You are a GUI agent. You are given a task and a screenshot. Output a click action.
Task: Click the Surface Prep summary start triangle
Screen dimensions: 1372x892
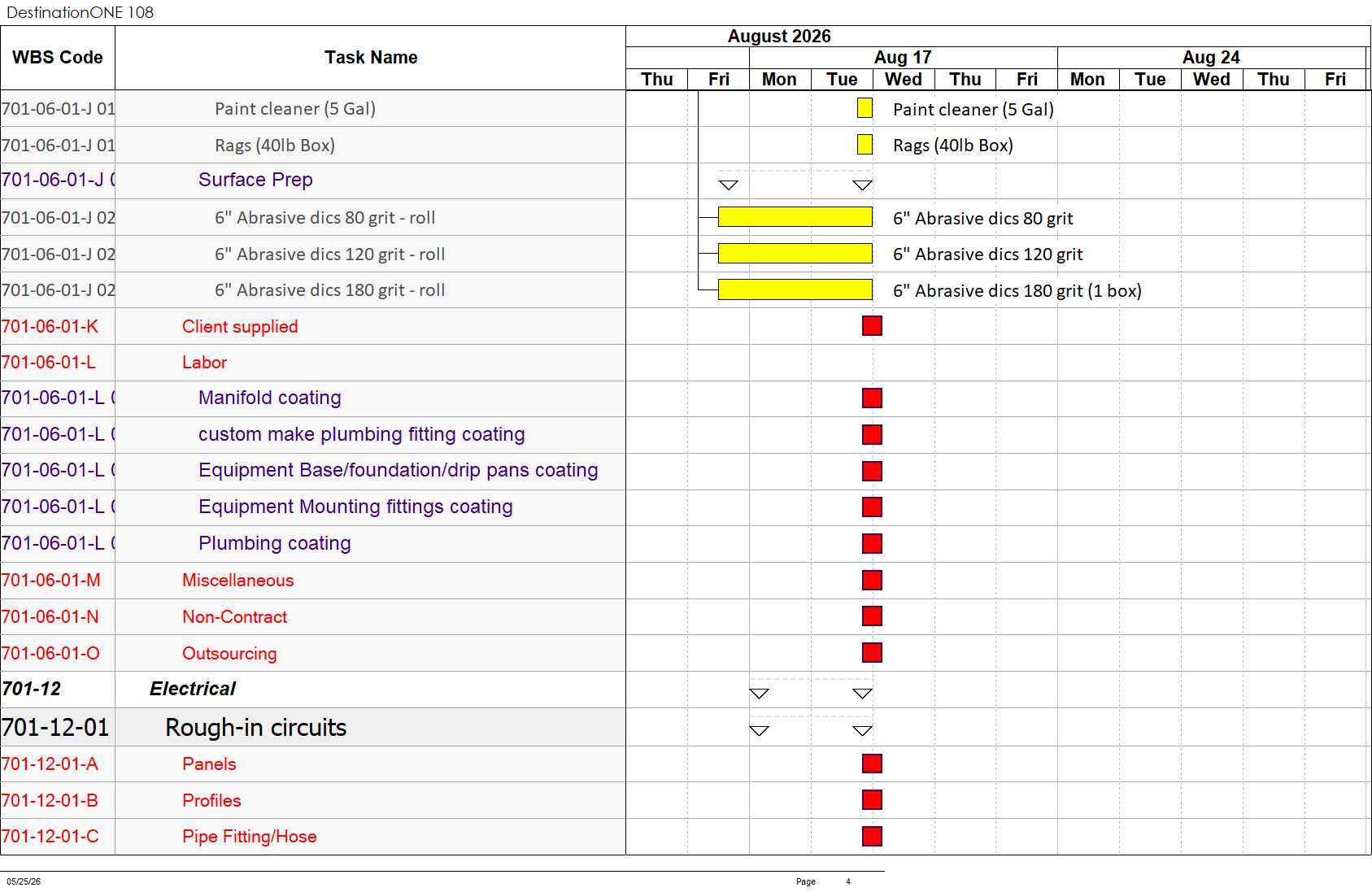tap(729, 185)
